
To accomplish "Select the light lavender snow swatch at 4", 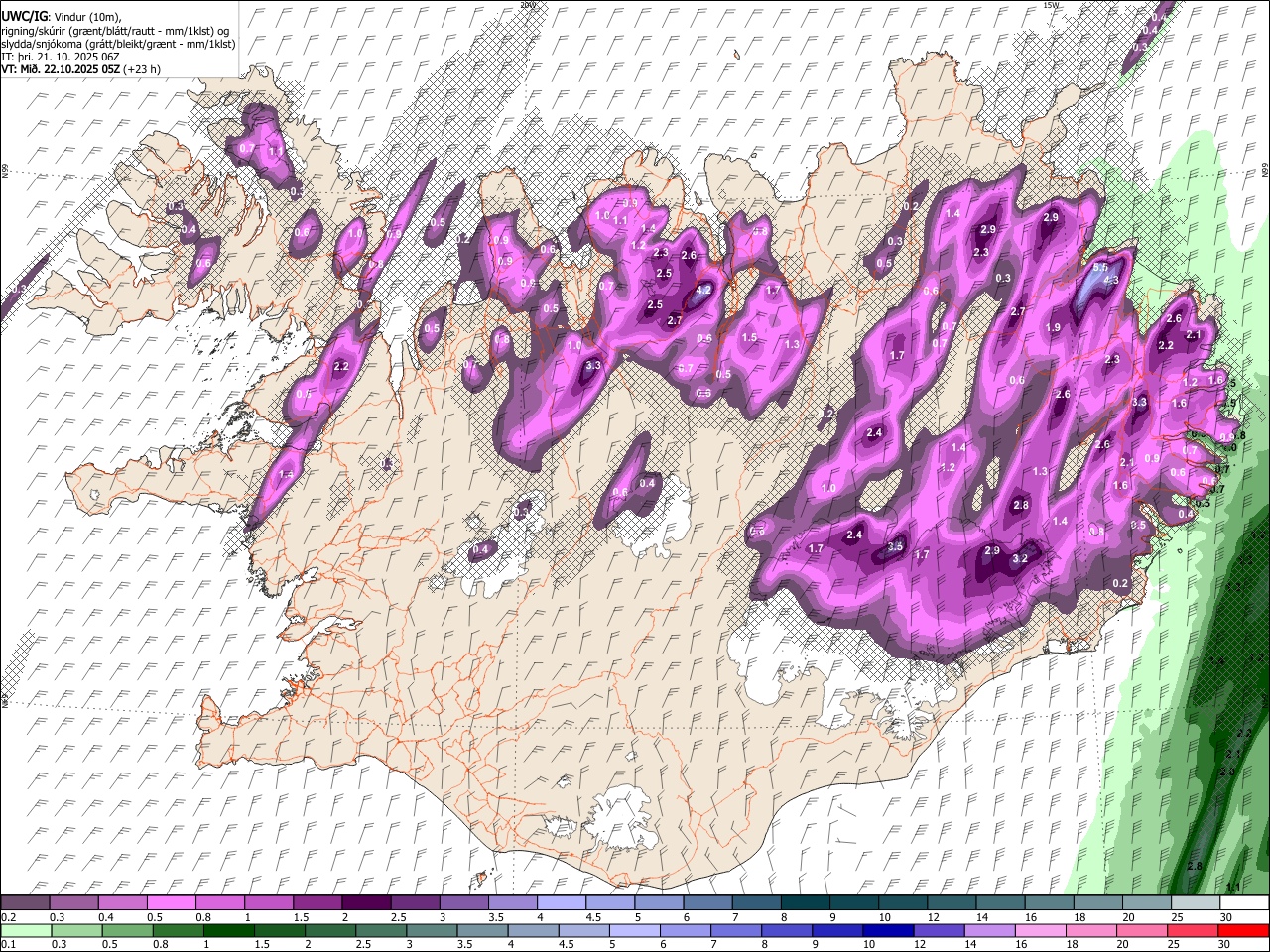I will 562,902.
